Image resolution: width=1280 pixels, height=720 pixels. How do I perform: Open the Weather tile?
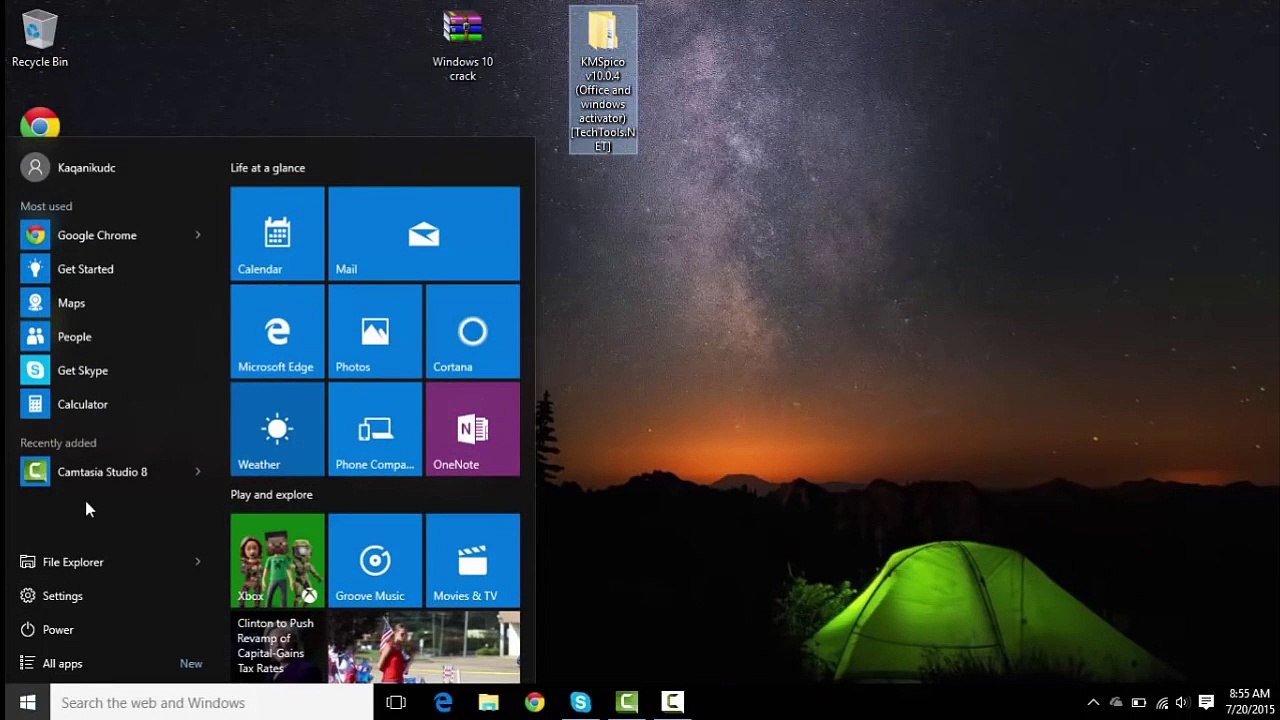(277, 429)
